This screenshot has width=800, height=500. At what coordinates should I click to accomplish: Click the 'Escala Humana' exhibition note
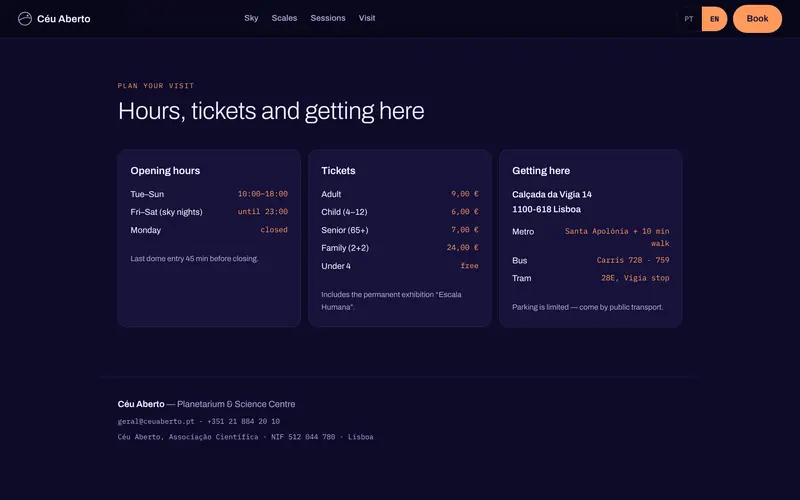[x=391, y=301]
